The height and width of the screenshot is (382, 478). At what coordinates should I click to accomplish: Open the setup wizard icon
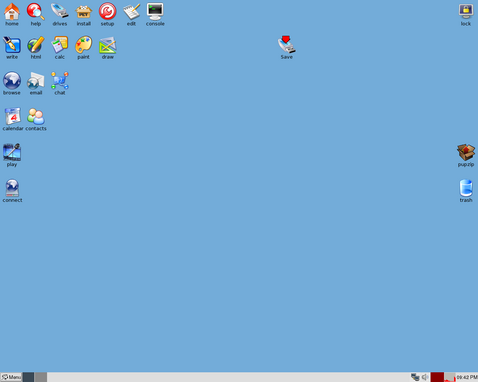point(107,12)
